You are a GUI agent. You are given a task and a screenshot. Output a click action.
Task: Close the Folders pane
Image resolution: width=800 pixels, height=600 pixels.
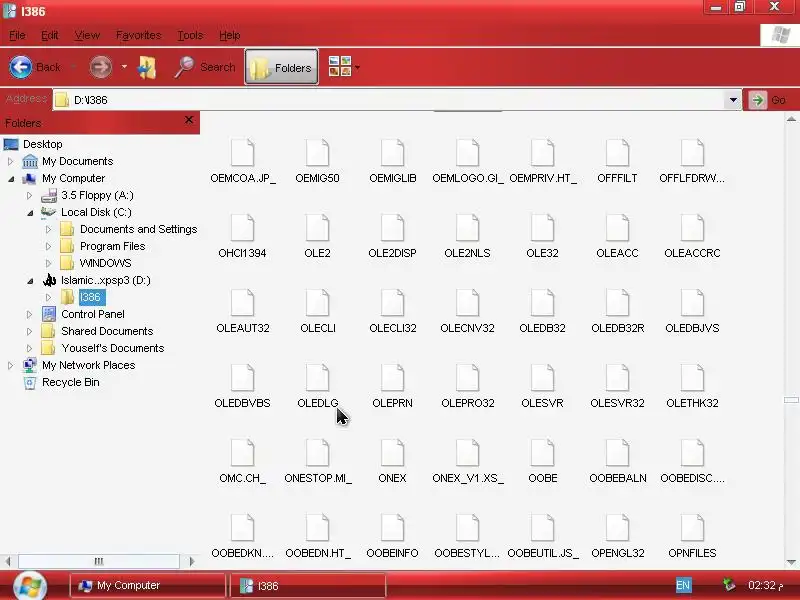[189, 120]
